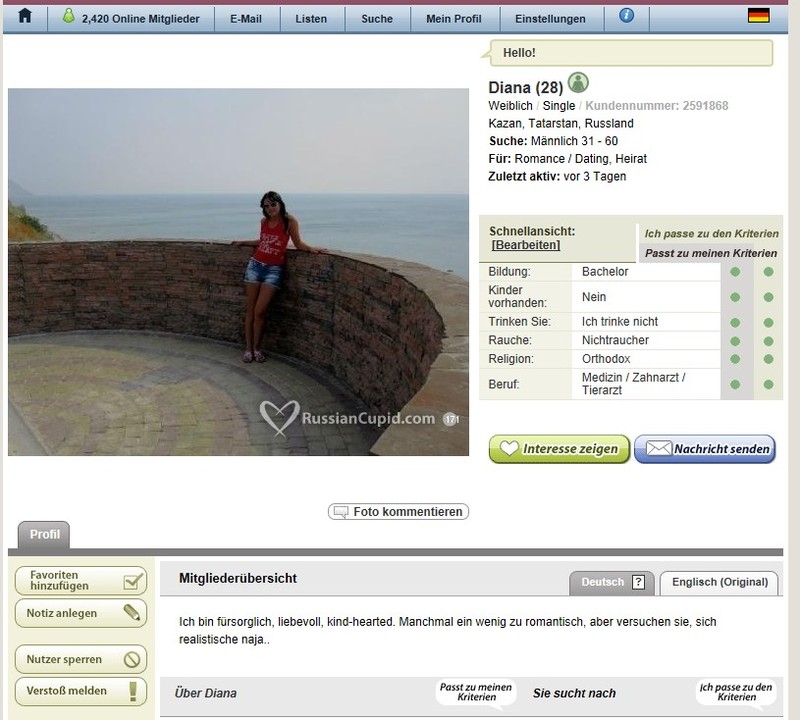Click the Interesse zeigen button
This screenshot has height=720, width=800.
coord(559,449)
